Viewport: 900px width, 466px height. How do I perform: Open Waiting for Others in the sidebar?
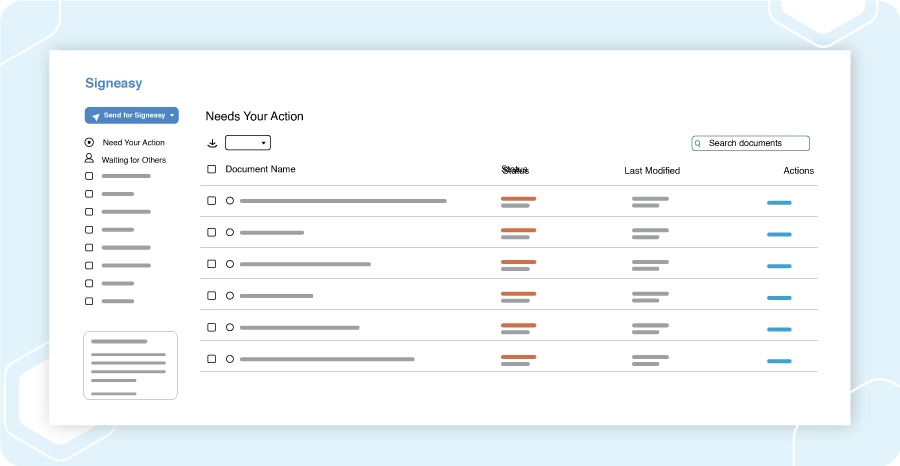click(x=134, y=160)
